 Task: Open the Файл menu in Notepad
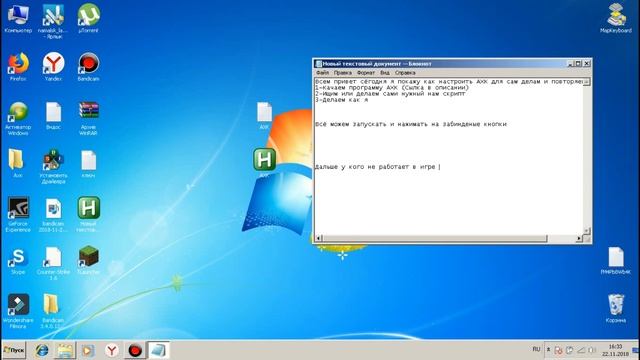pyautogui.click(x=322, y=73)
